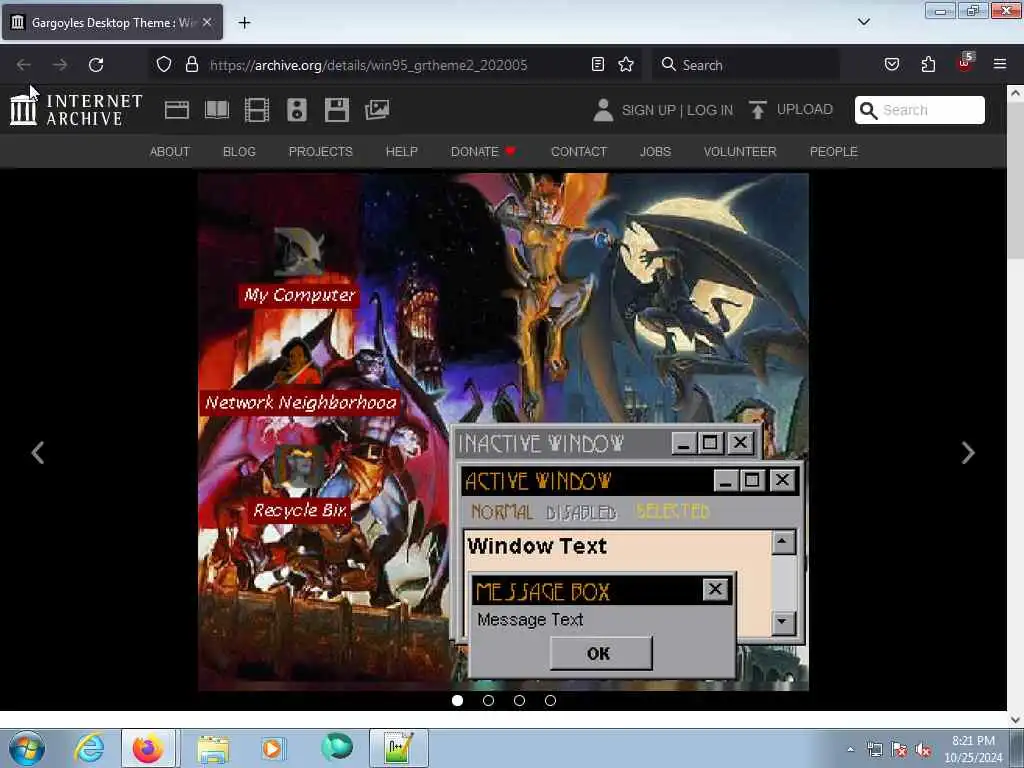Select the second carousel dot indicator

pos(488,700)
